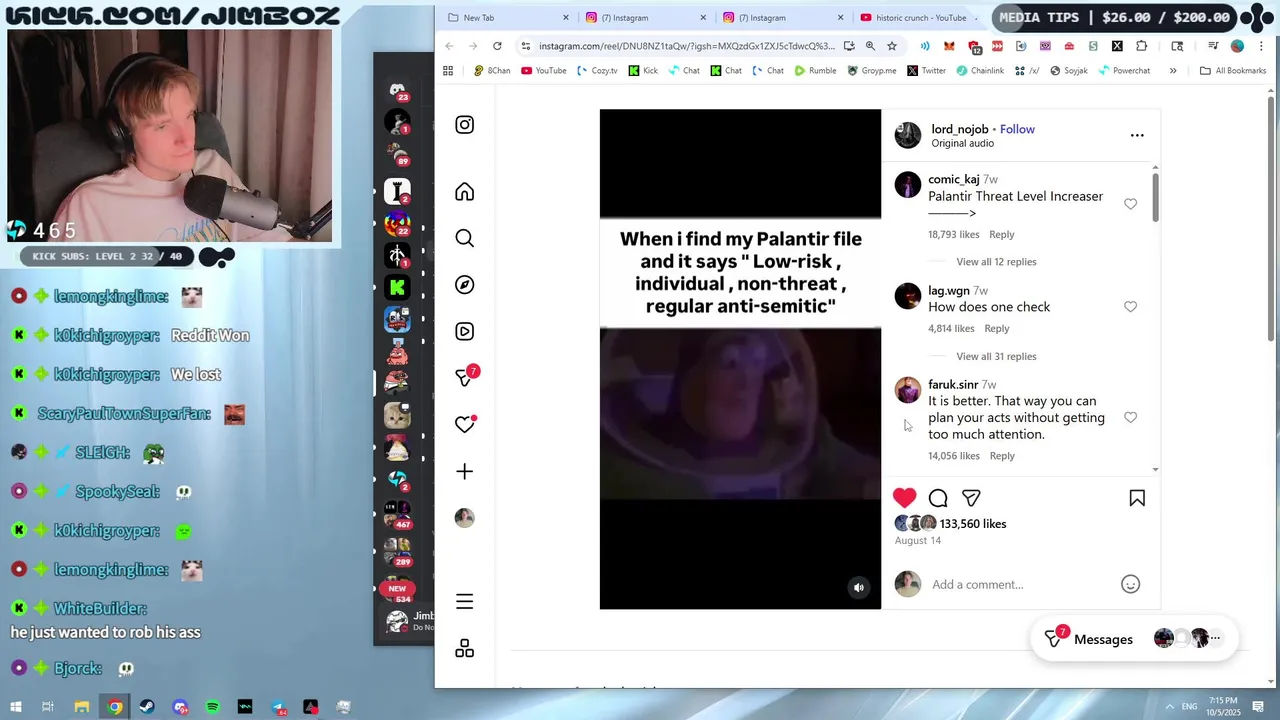The image size is (1280, 720).
Task: Open notifications heart icon in the sidebar
Action: click(464, 424)
